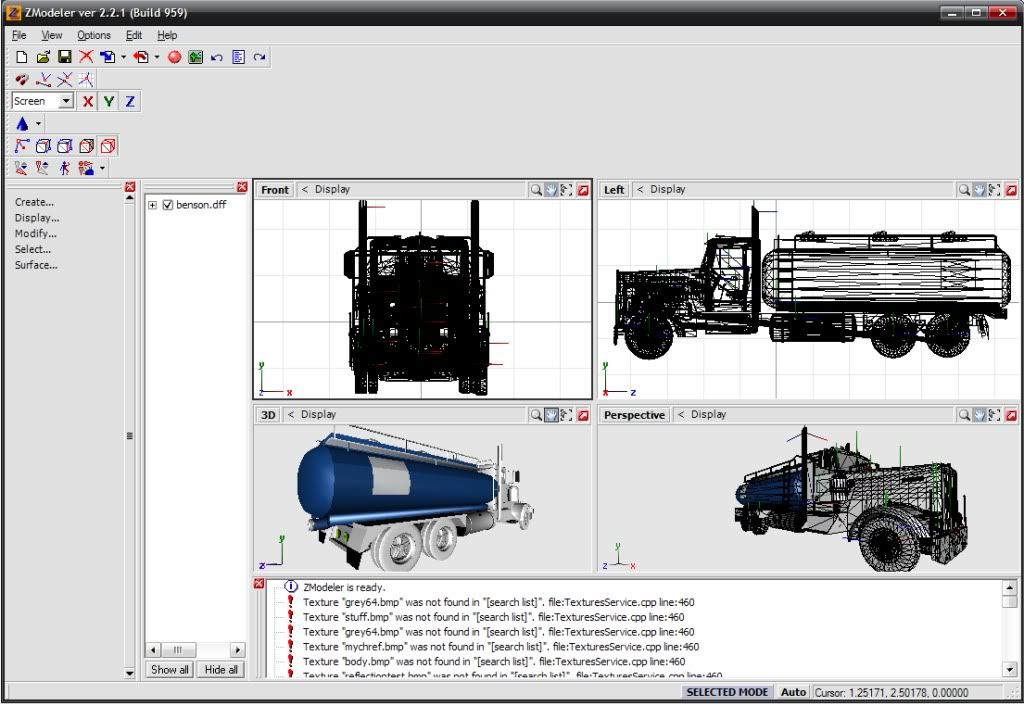This screenshot has width=1024, height=706.
Task: Open the Help menu
Action: 167,35
